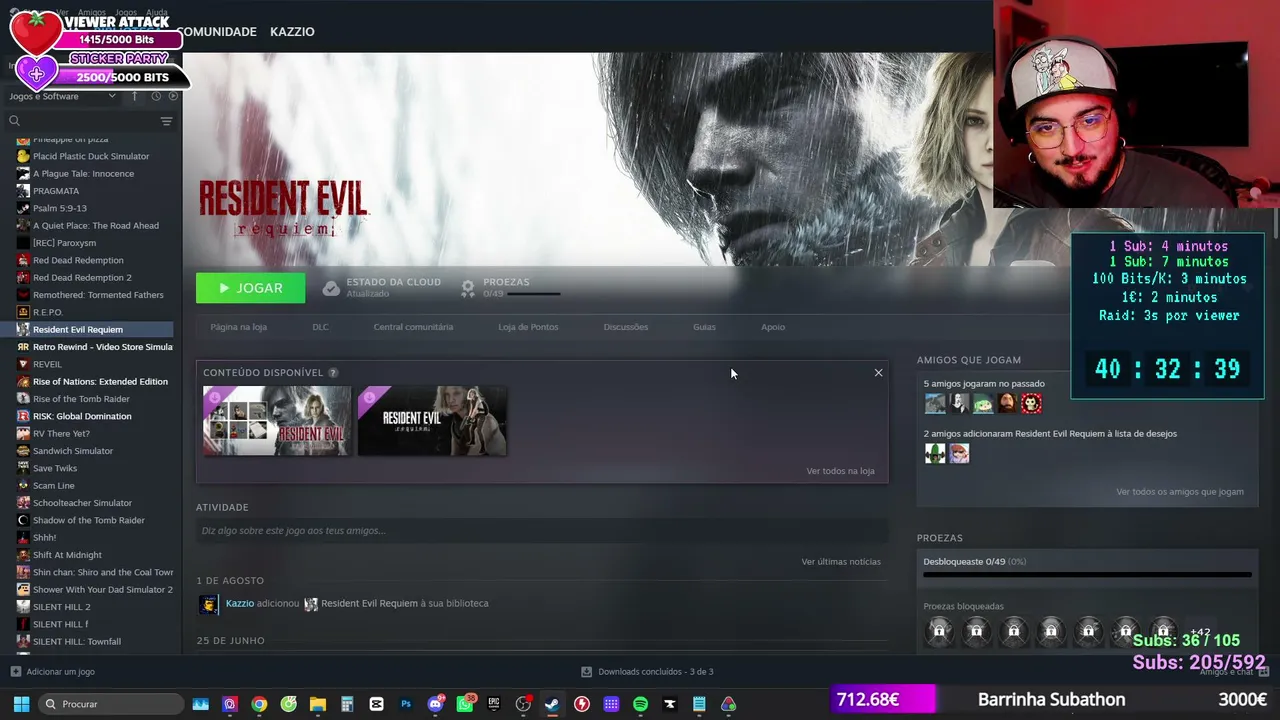The width and height of the screenshot is (1280, 720).
Task: Click Adicionar um jogo plus icon
Action: point(15,672)
